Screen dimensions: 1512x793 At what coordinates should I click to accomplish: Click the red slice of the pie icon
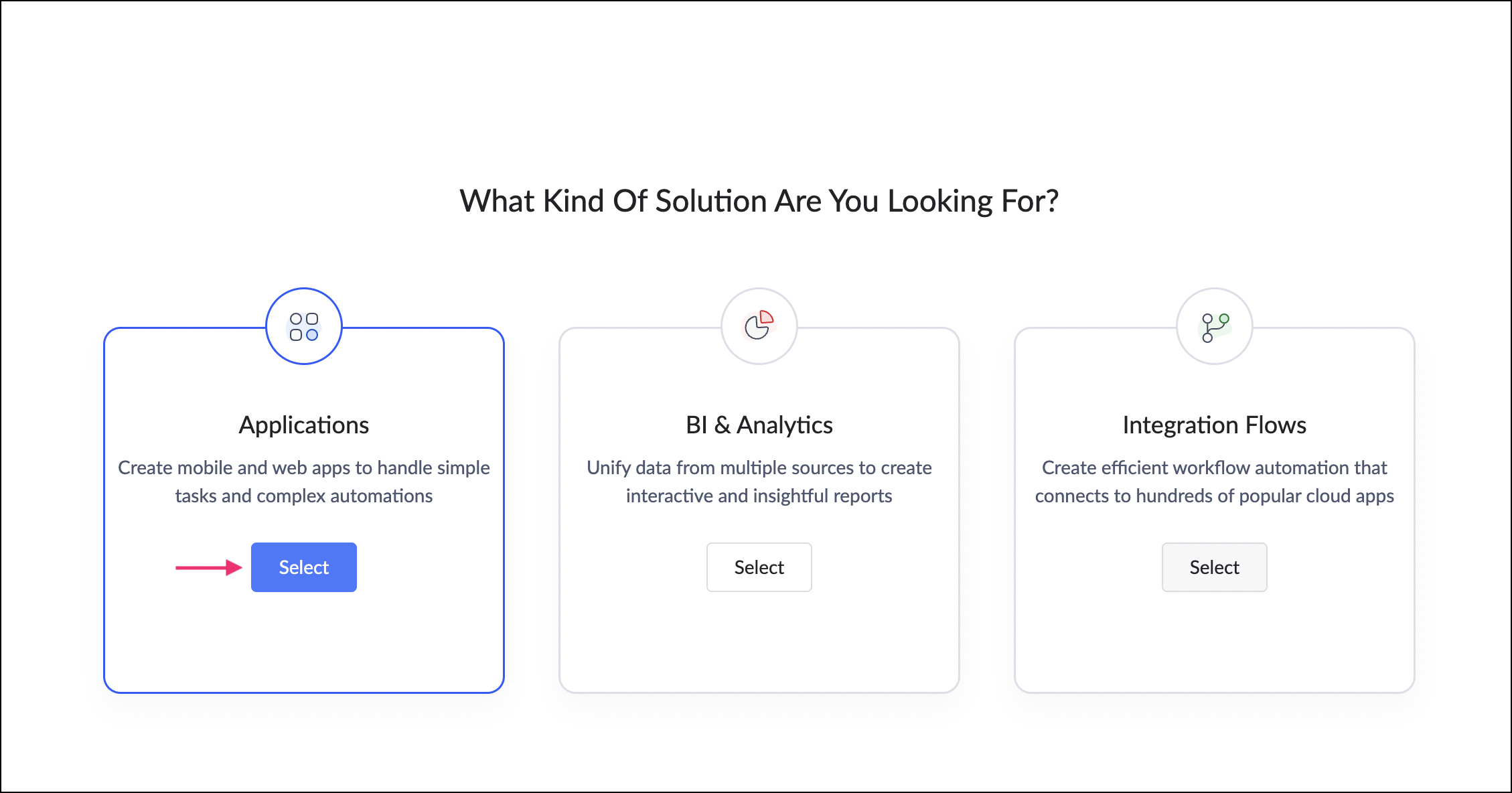click(x=766, y=317)
